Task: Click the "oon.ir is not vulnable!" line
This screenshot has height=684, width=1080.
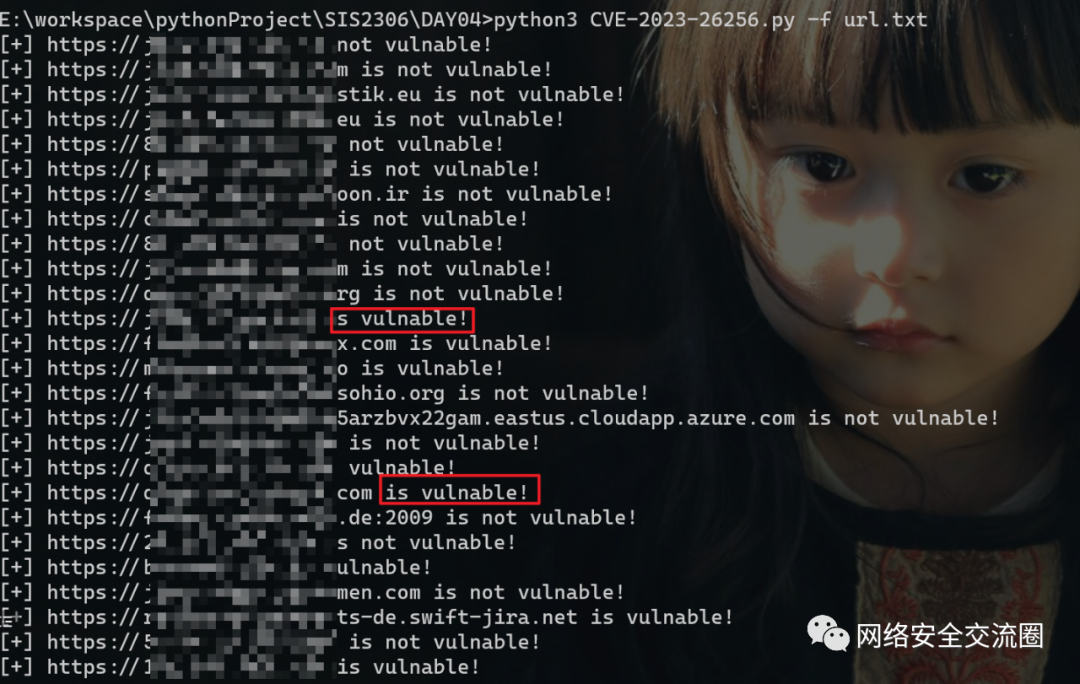Action: coord(474,194)
